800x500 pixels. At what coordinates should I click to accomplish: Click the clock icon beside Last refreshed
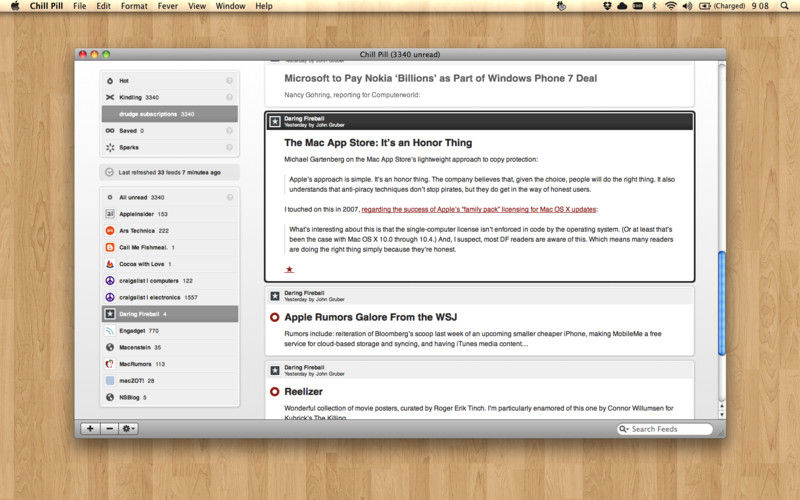[109, 172]
